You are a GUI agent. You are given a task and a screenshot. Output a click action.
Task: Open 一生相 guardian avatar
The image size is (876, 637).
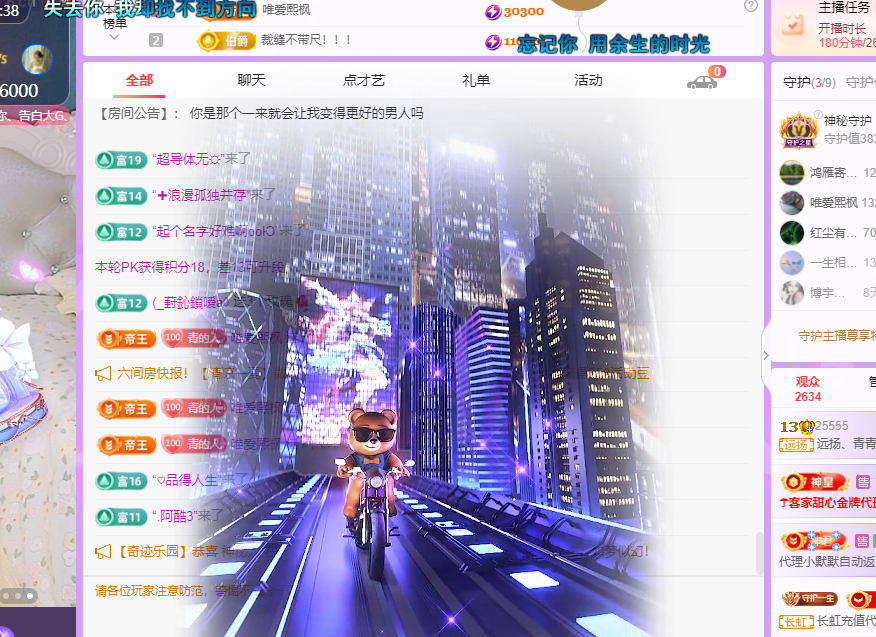(x=792, y=263)
